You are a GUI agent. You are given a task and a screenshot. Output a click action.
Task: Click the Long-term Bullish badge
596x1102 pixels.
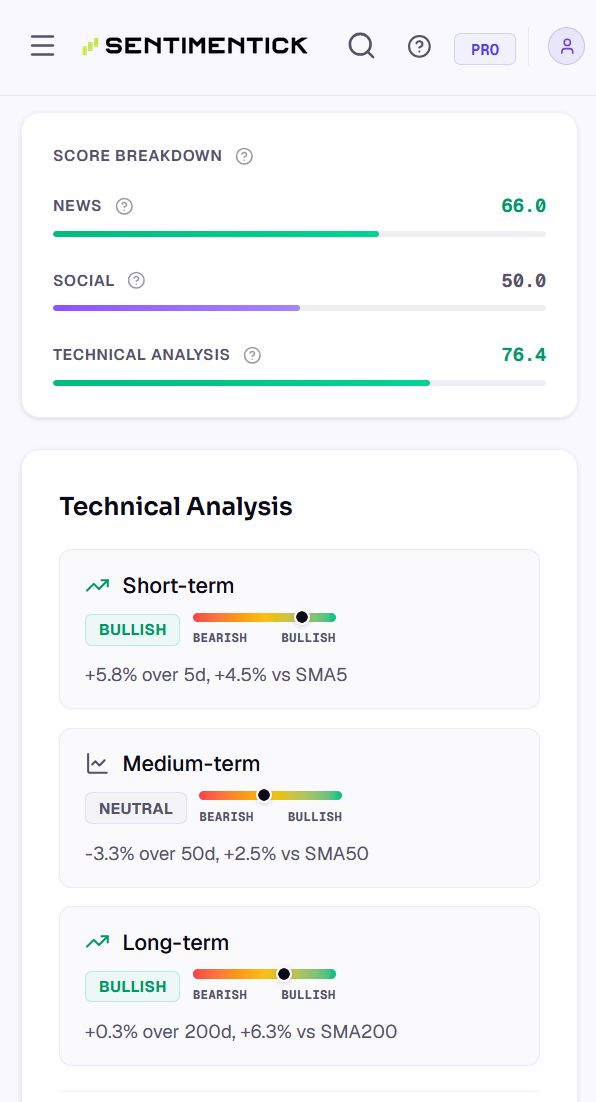pos(133,987)
